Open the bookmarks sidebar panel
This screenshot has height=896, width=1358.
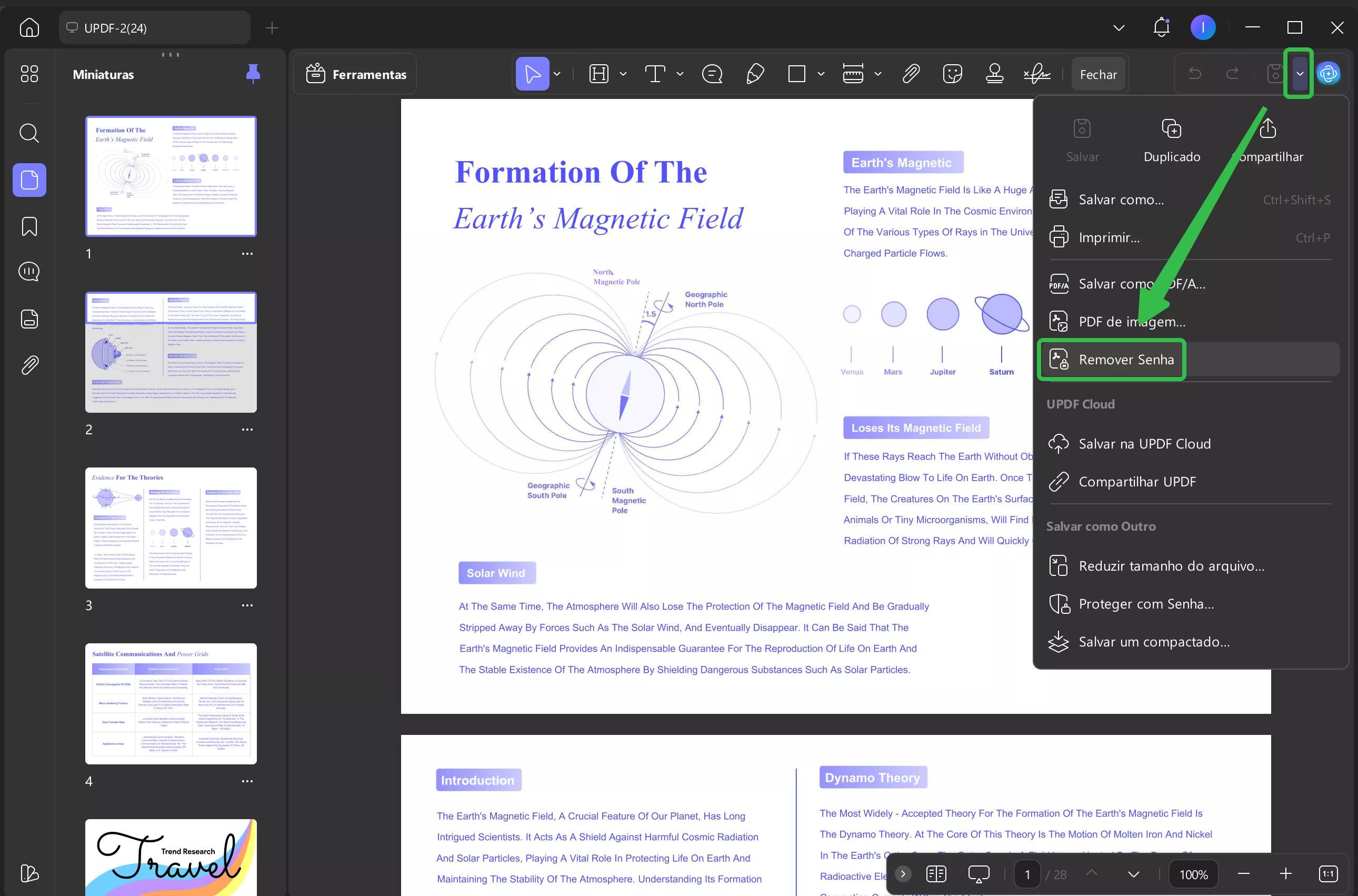(29, 226)
